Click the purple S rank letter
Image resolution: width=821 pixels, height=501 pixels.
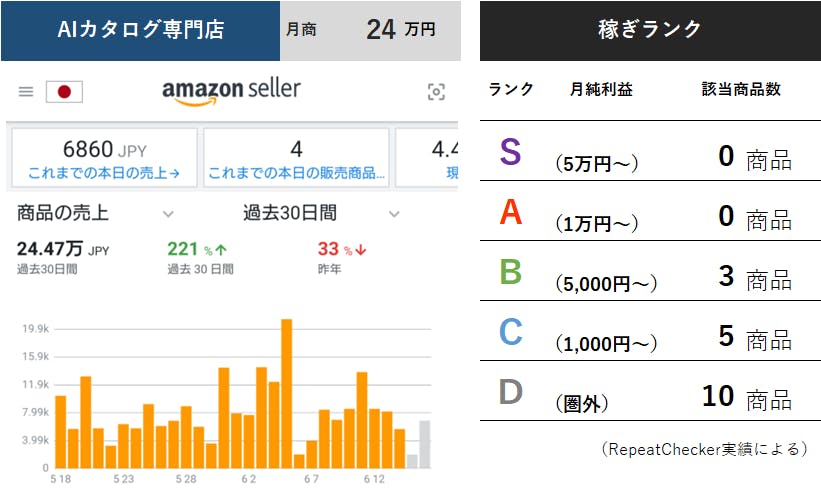pyautogui.click(x=510, y=152)
